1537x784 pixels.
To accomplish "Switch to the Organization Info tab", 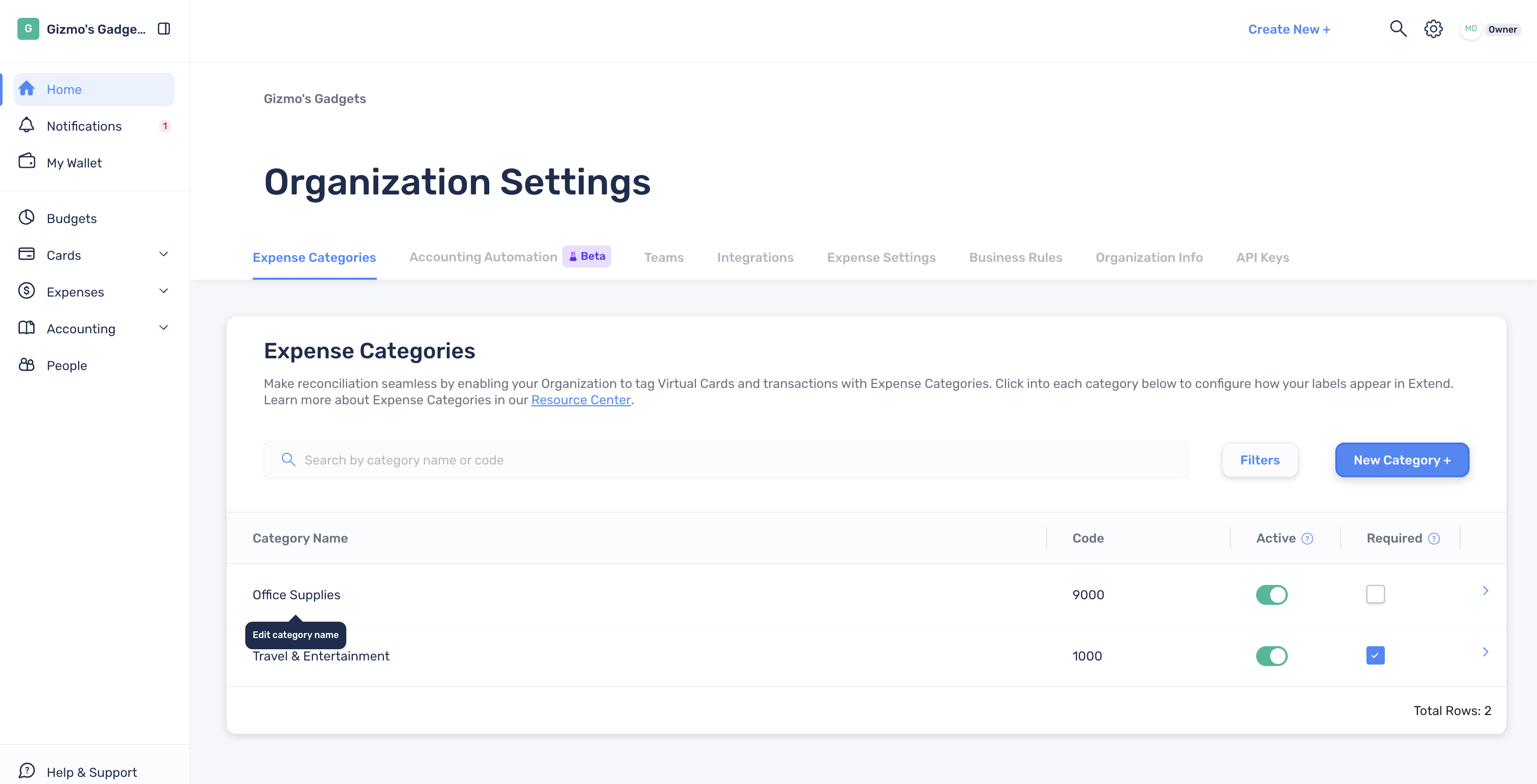I will 1148,258.
